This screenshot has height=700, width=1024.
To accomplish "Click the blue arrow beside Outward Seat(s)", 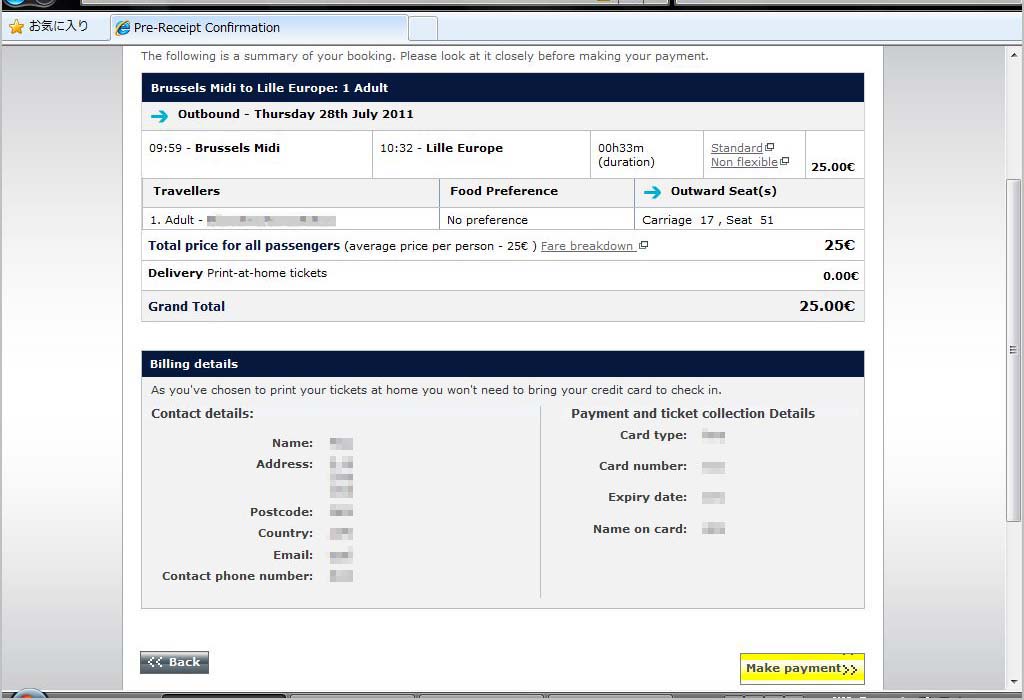I will 653,192.
